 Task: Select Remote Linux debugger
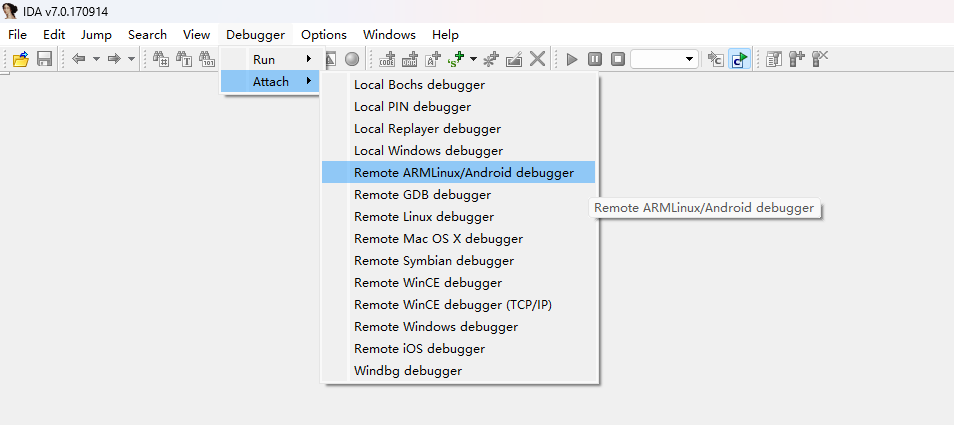(x=459, y=216)
